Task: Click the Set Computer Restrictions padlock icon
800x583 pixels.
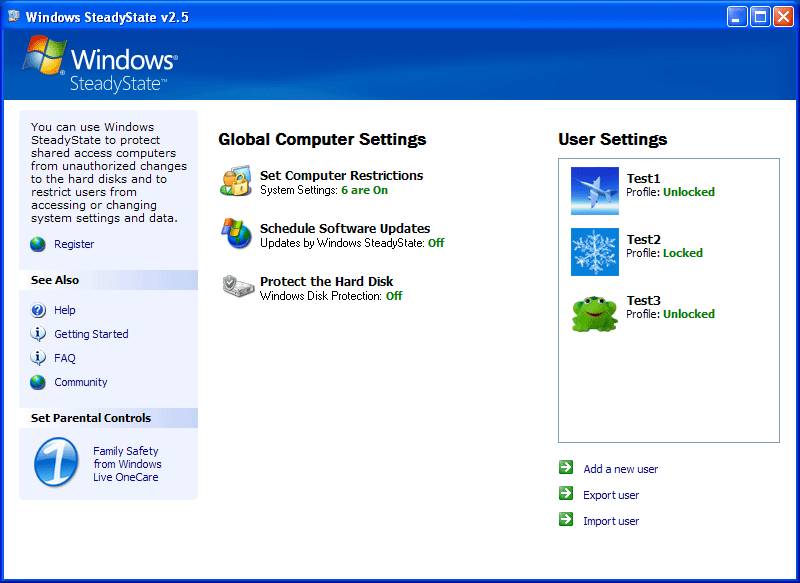Action: pos(236,181)
